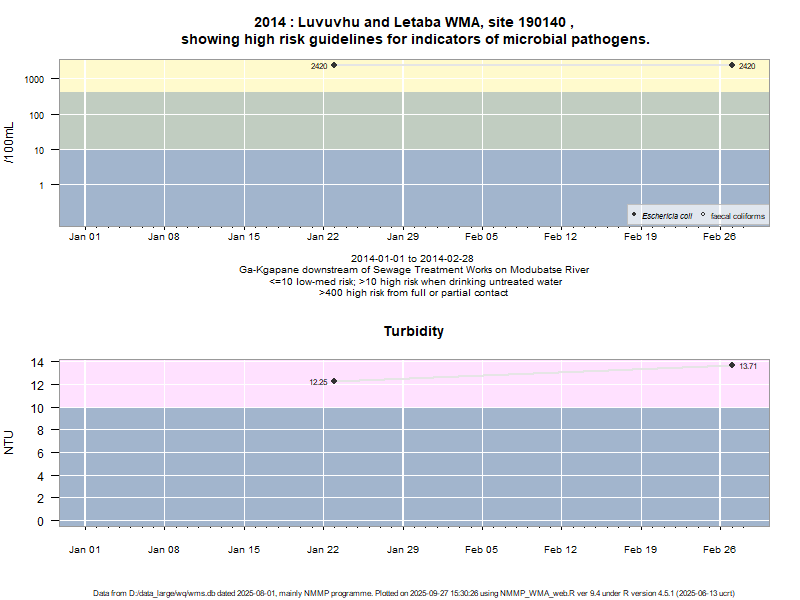Click the E. coli data point labeled 2420 near Jan 22
The height and width of the screenshot is (600, 800).
(334, 65)
